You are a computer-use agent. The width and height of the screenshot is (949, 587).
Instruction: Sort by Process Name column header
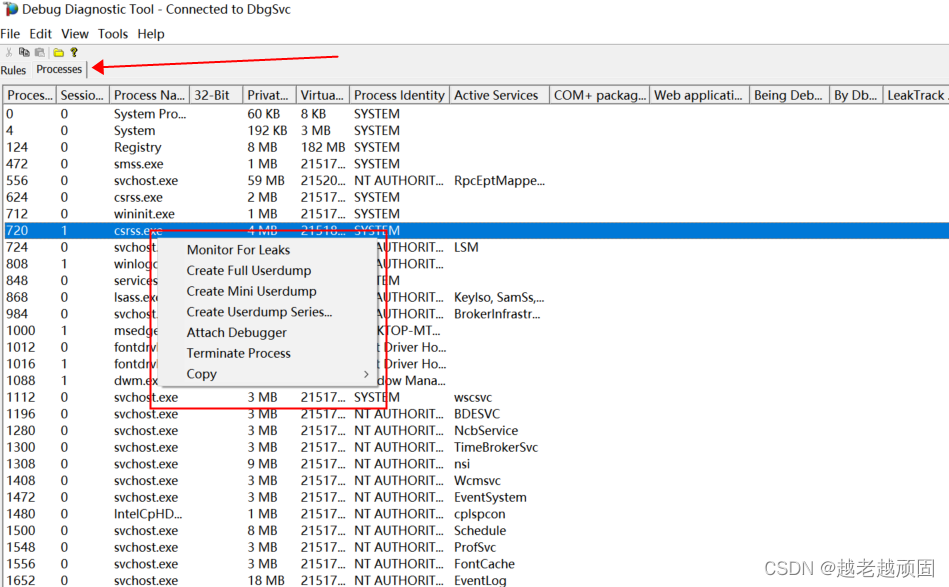pos(149,95)
